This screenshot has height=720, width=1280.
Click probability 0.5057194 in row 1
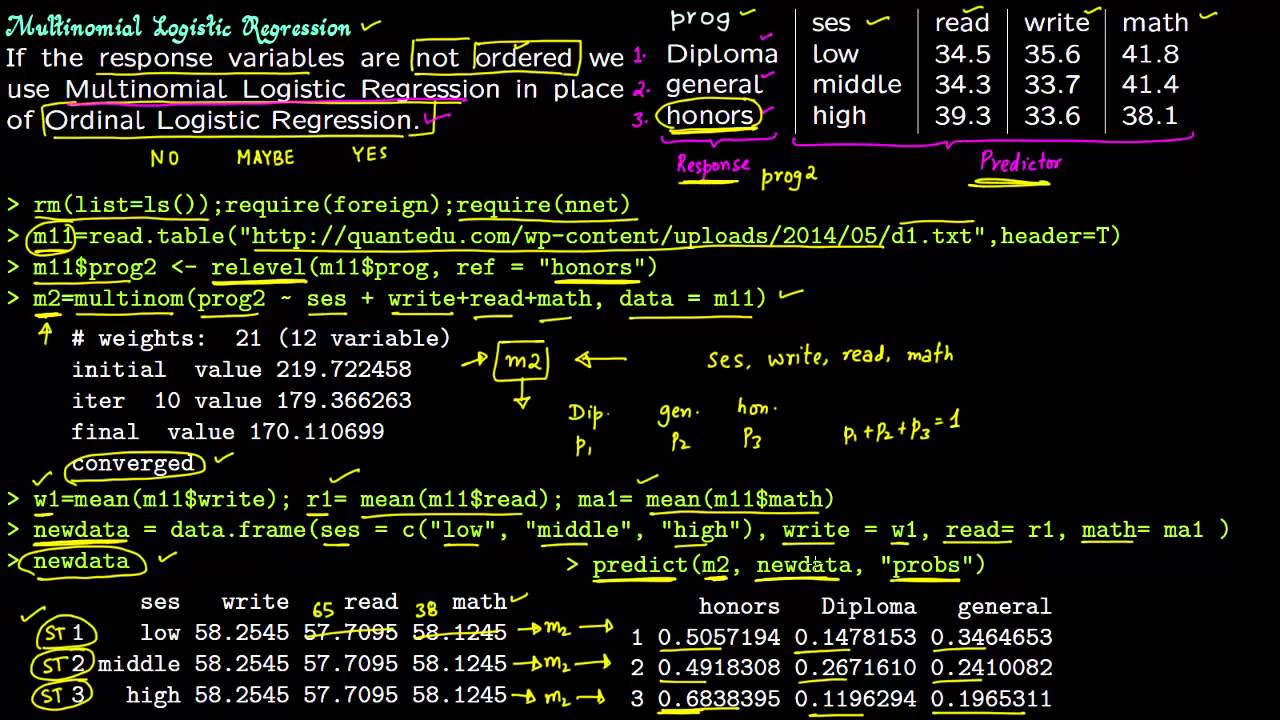(x=719, y=637)
